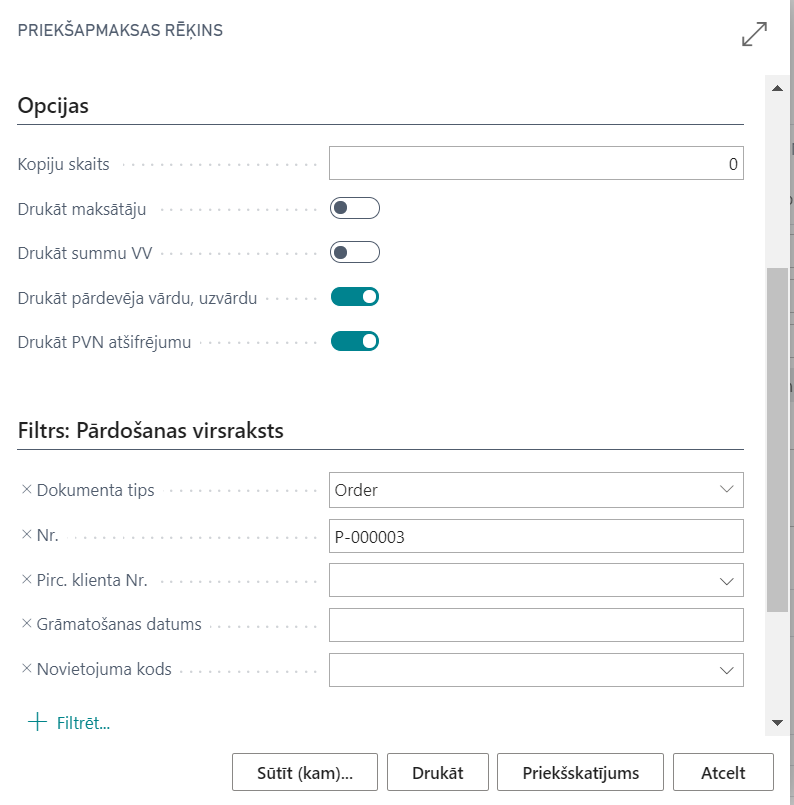The width and height of the screenshot is (794, 805).
Task: Disable Drukāt pārdevēja vārdu, uzvārdu toggle
Action: (355, 297)
